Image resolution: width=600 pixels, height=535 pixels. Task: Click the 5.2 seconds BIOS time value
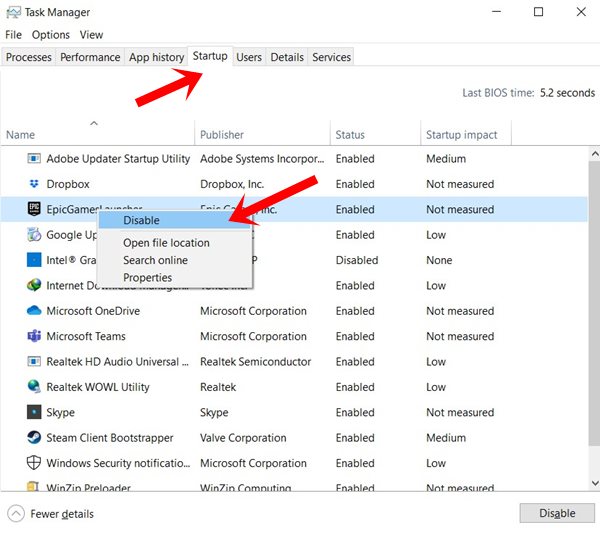click(x=567, y=93)
